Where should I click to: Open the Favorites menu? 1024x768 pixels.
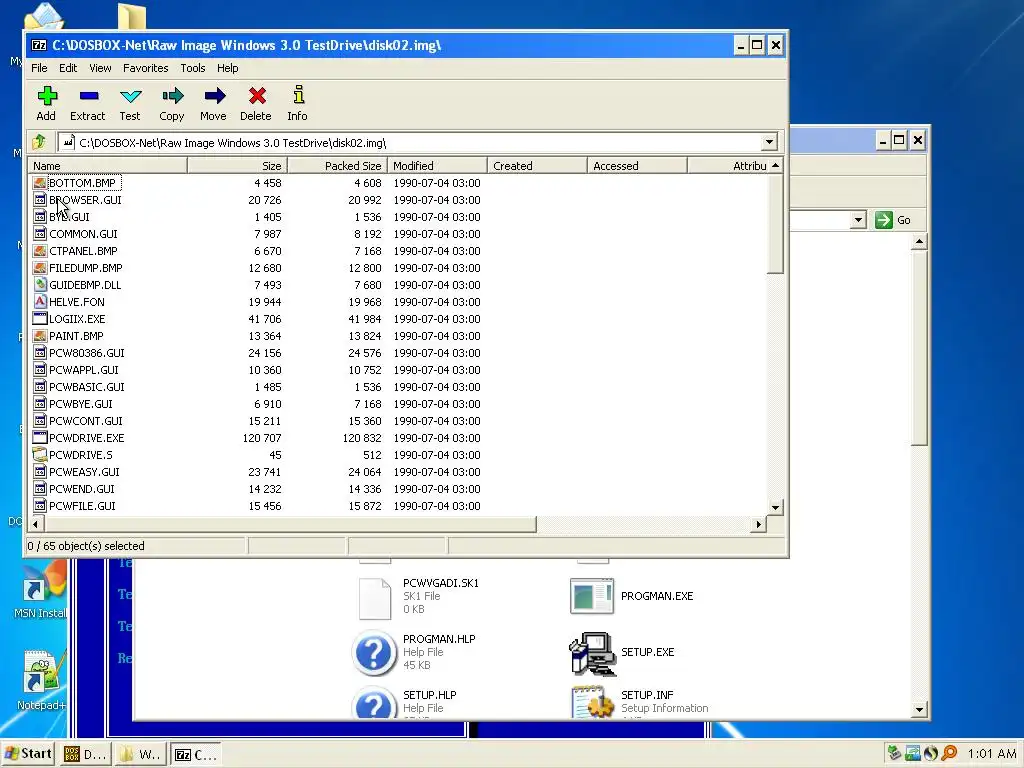[146, 68]
